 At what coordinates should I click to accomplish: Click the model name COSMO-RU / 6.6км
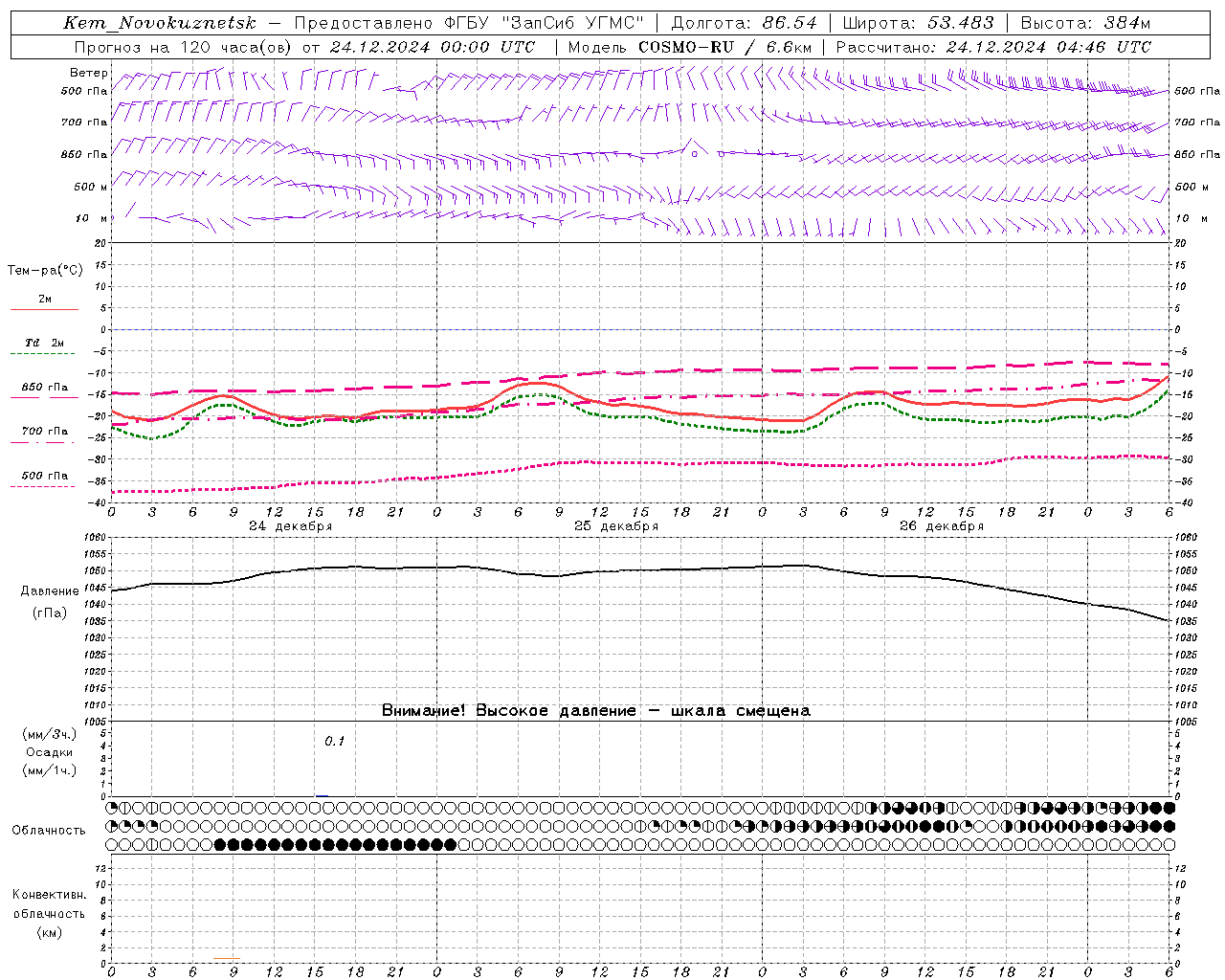pyautogui.click(x=725, y=47)
